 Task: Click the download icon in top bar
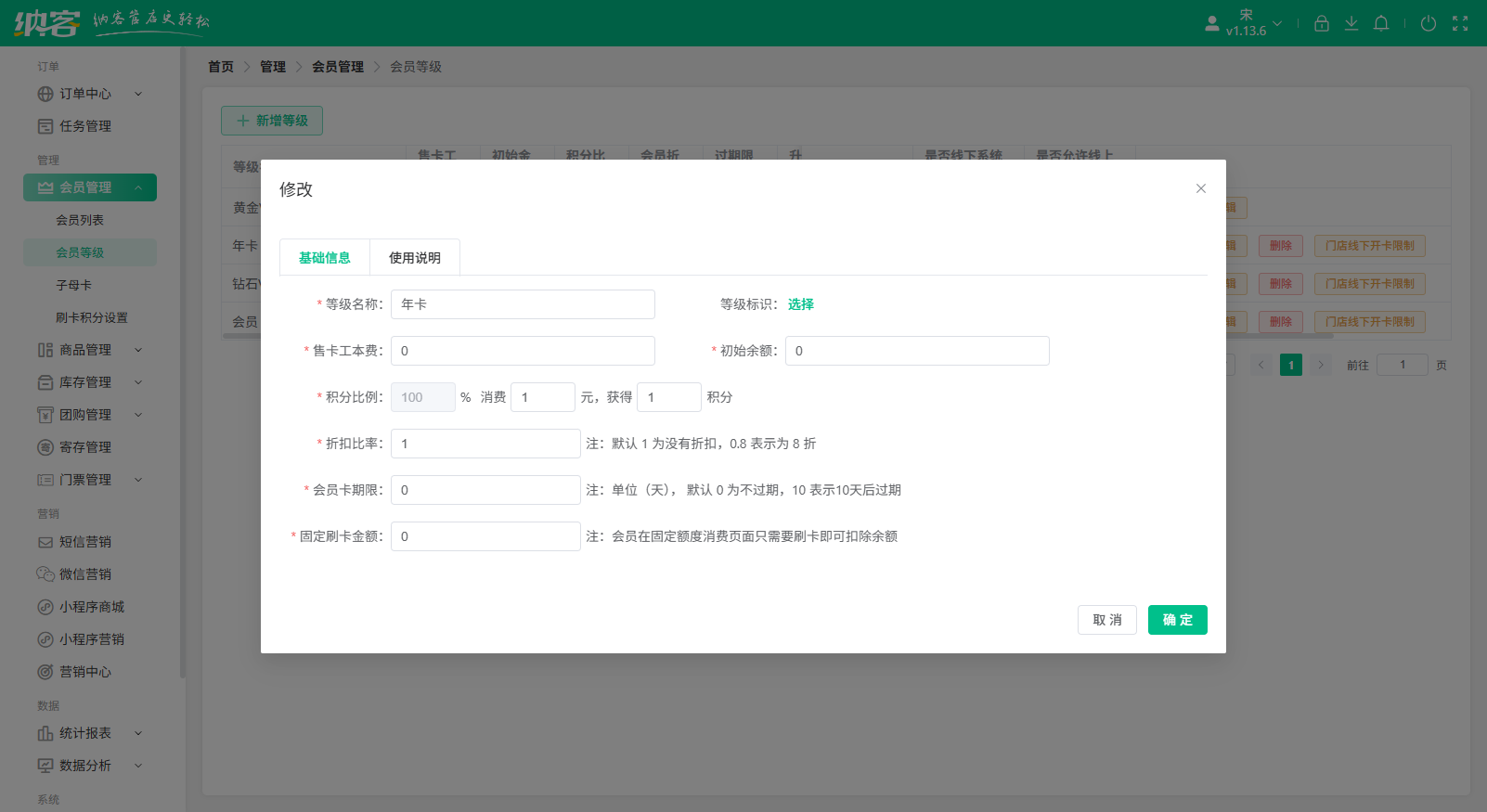tap(1351, 23)
